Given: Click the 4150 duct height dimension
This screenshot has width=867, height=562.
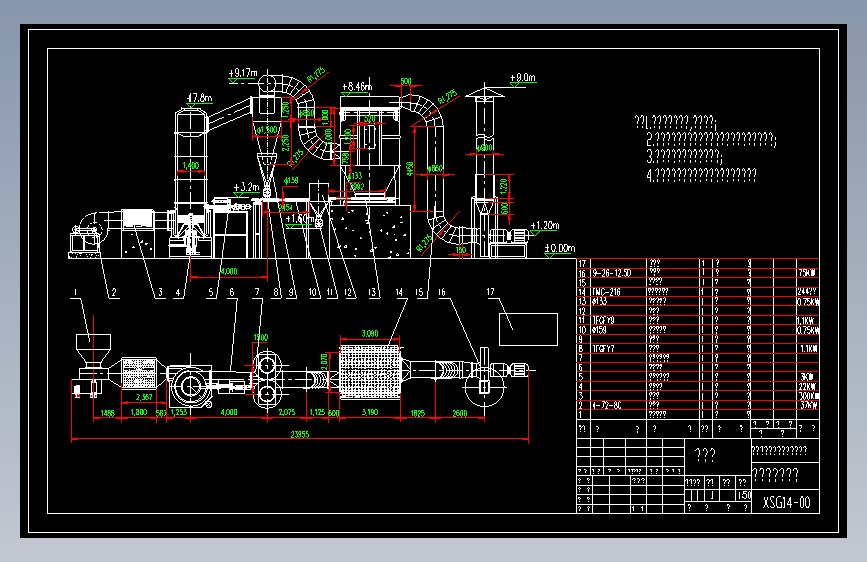Looking at the screenshot, I should click(410, 169).
